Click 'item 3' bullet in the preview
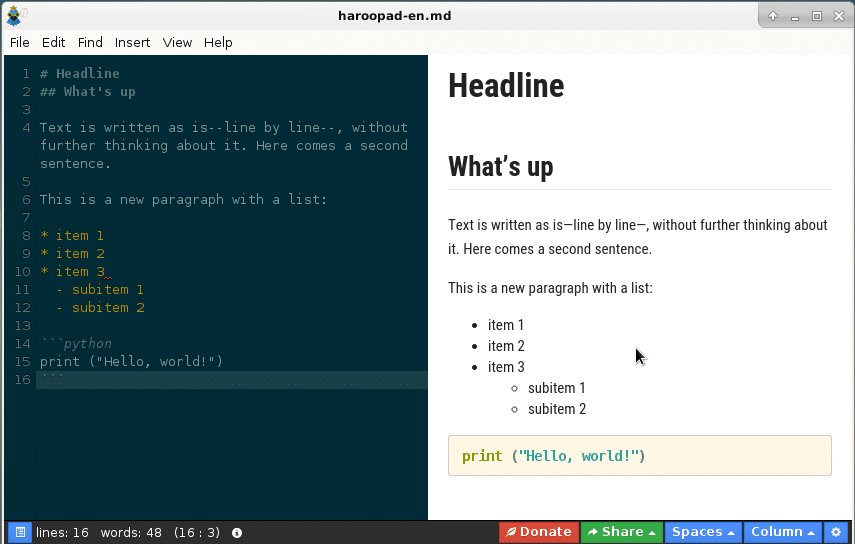Image resolution: width=855 pixels, height=544 pixels. (506, 367)
